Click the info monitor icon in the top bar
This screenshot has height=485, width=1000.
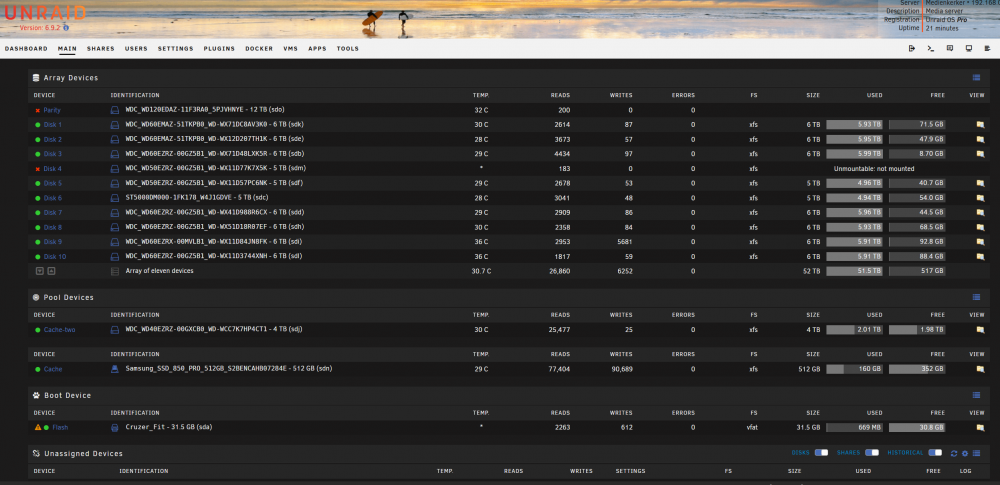pos(969,48)
